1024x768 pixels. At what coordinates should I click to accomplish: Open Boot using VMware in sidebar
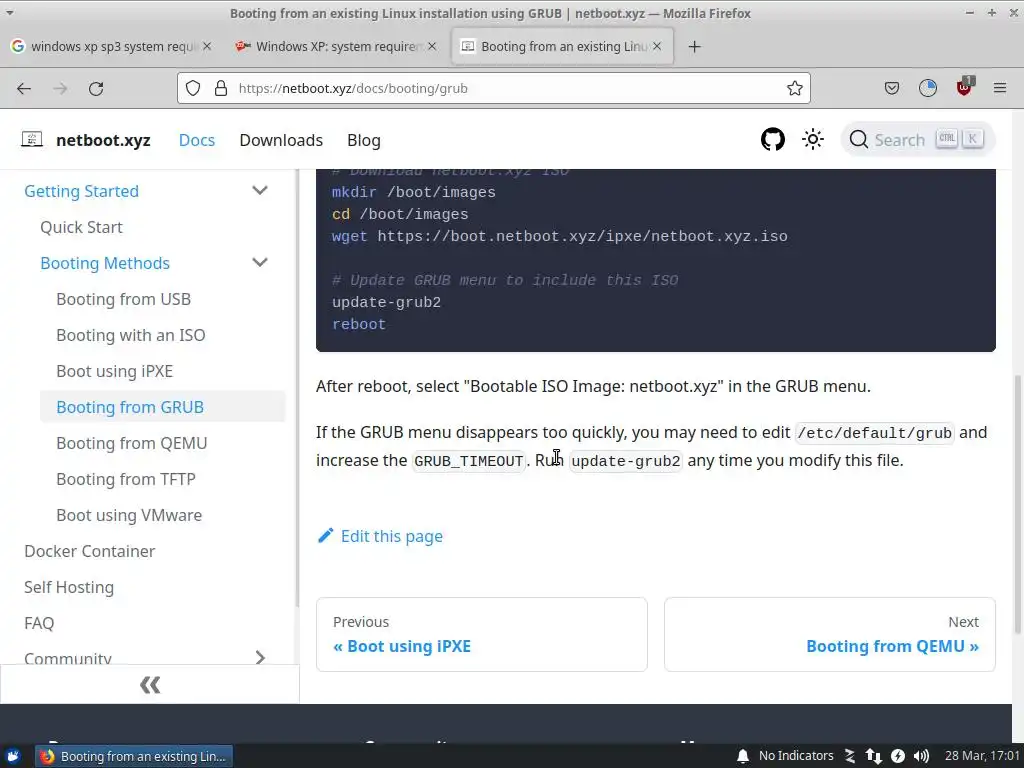(129, 514)
